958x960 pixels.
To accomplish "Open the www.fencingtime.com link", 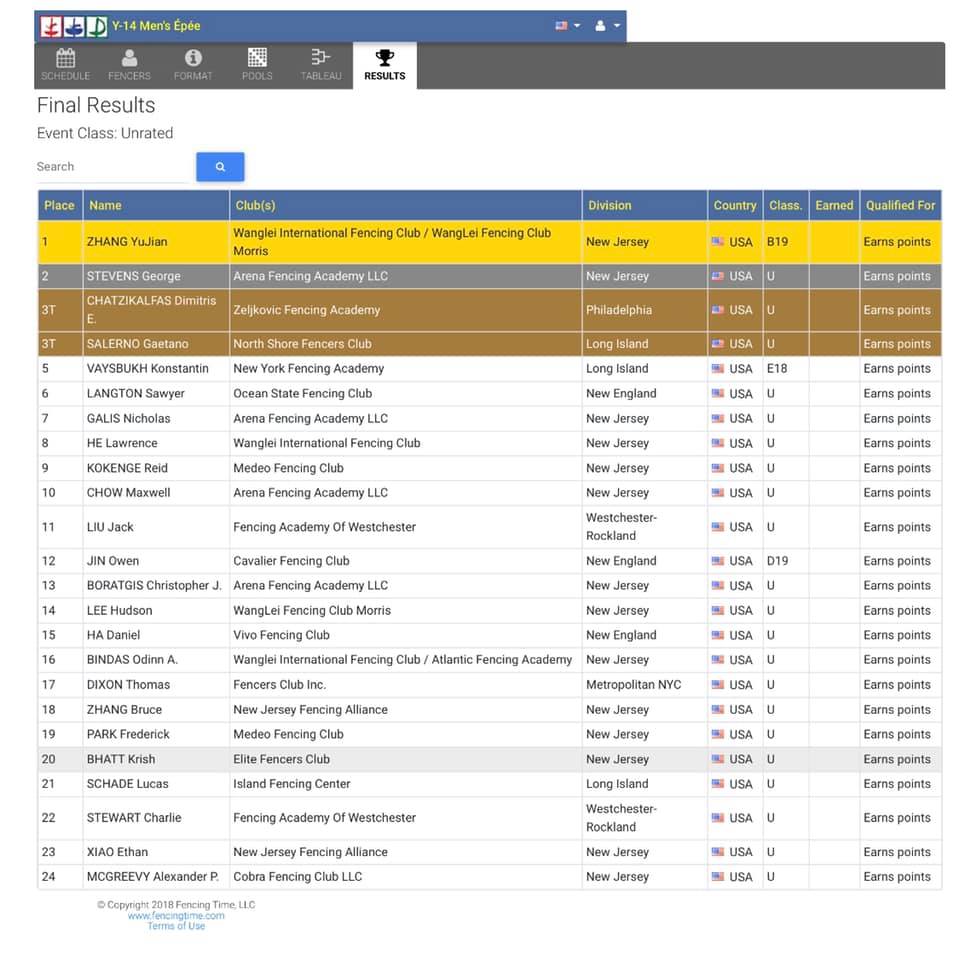I will tap(176, 915).
